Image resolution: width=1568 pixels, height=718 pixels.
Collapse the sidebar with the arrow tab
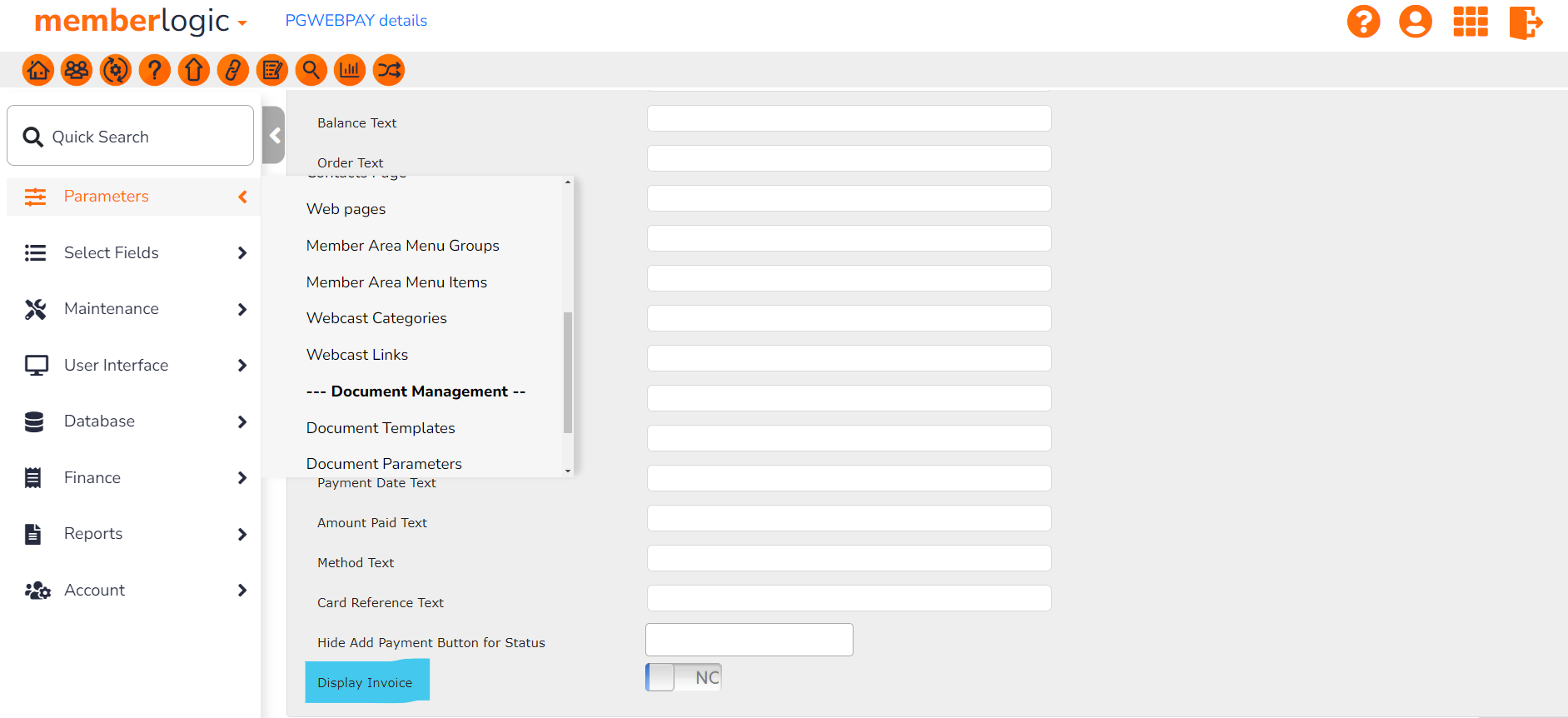[274, 136]
